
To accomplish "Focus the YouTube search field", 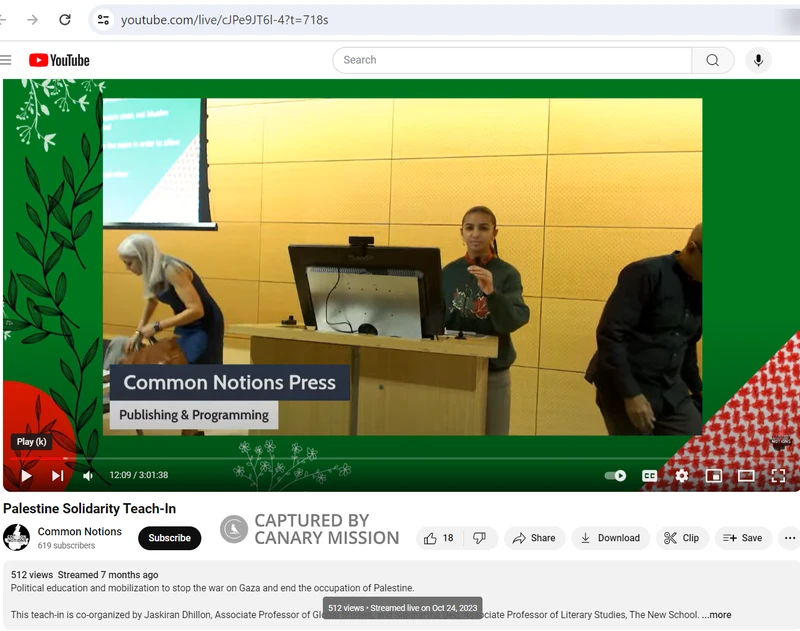I will pyautogui.click(x=512, y=60).
